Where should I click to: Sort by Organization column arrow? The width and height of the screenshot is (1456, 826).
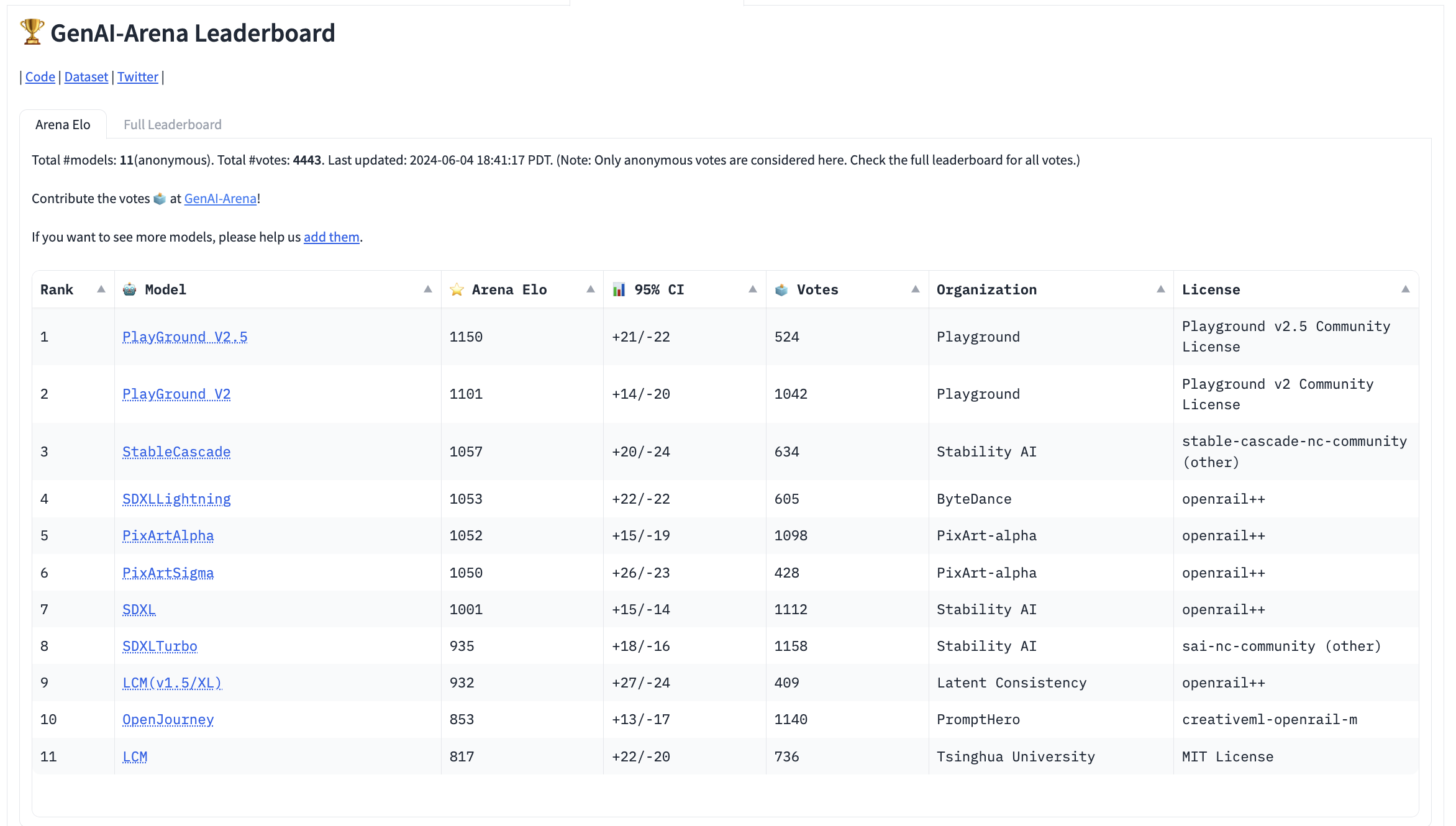click(1161, 289)
